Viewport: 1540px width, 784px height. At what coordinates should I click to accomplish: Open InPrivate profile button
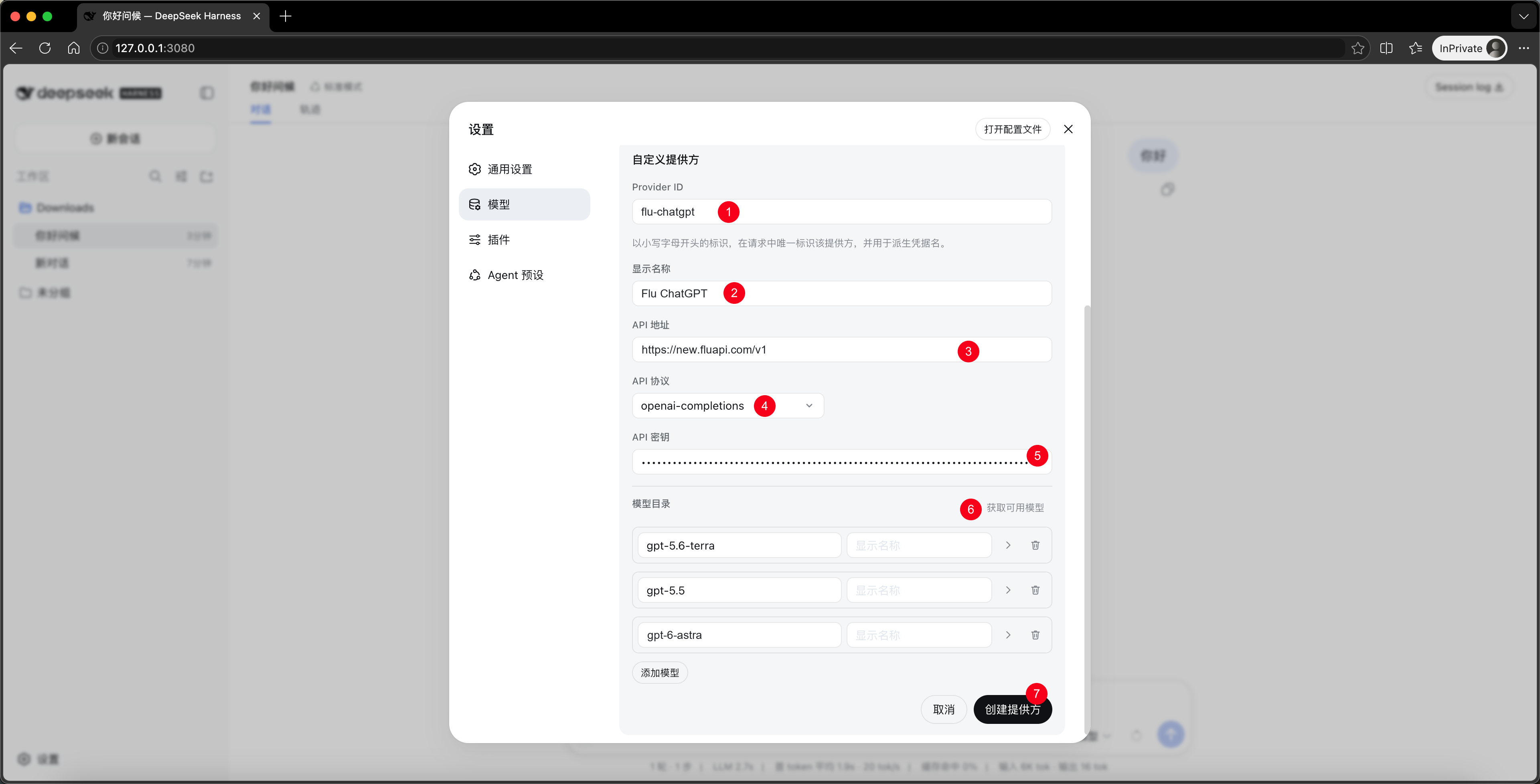(x=1469, y=48)
